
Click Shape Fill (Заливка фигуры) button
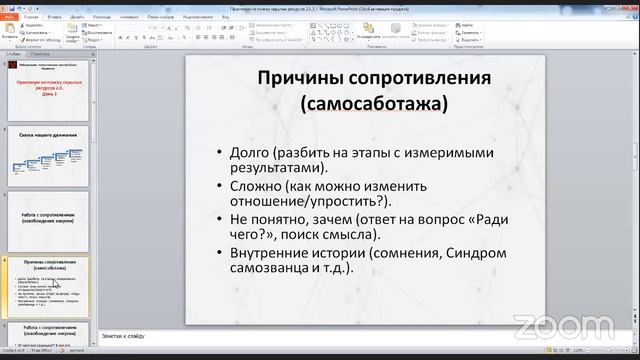[x=431, y=25]
